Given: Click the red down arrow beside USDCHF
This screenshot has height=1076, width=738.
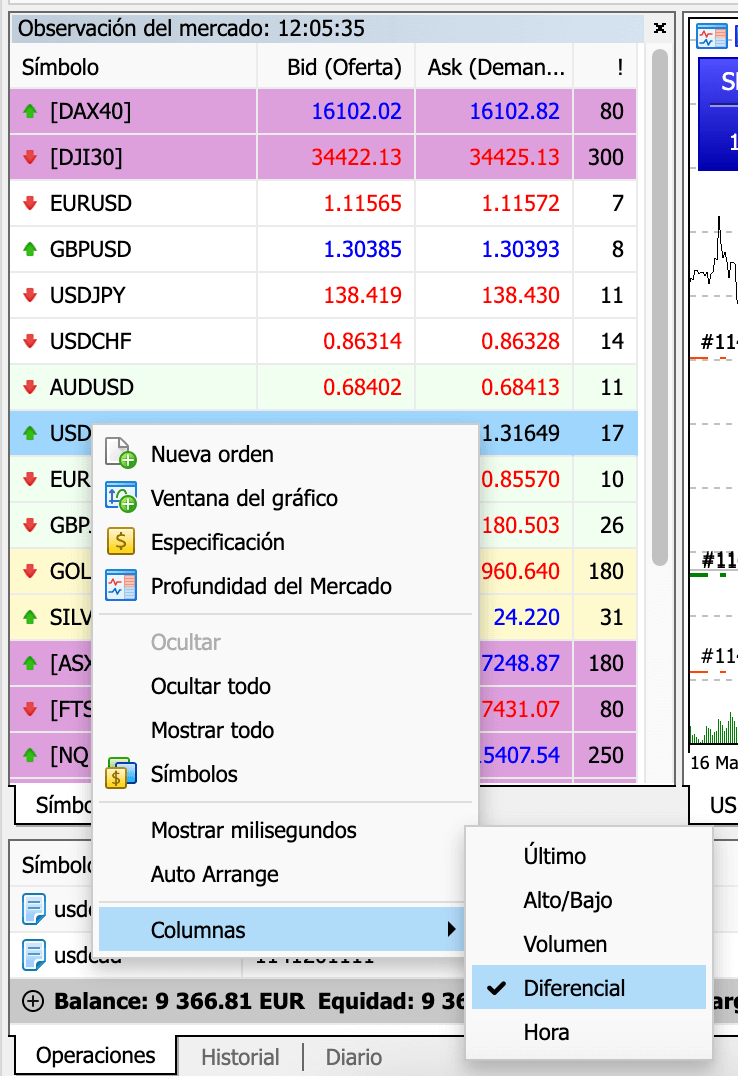Looking at the screenshot, I should click(x=30, y=341).
